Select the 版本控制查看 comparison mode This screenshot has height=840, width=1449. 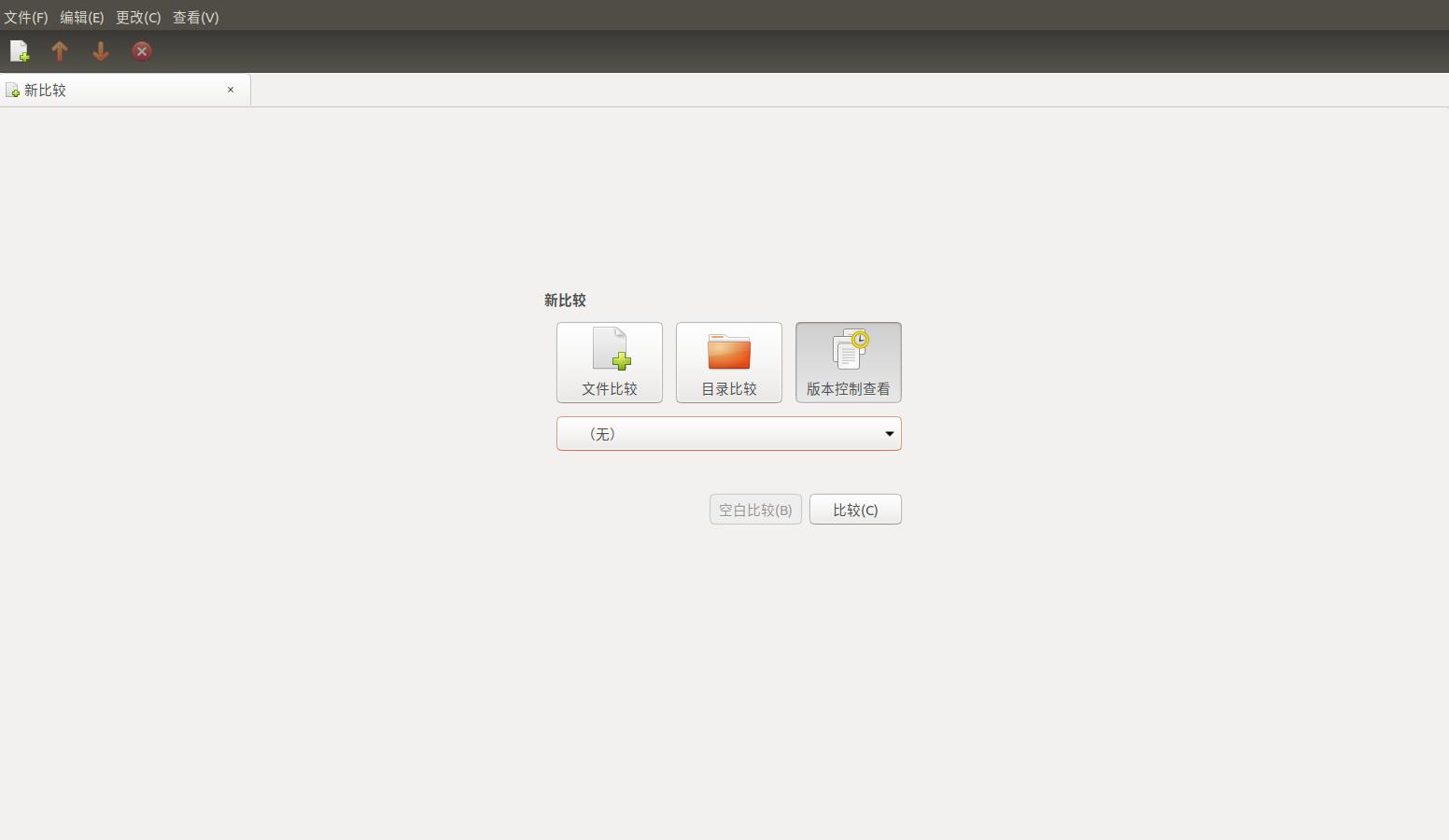point(848,362)
